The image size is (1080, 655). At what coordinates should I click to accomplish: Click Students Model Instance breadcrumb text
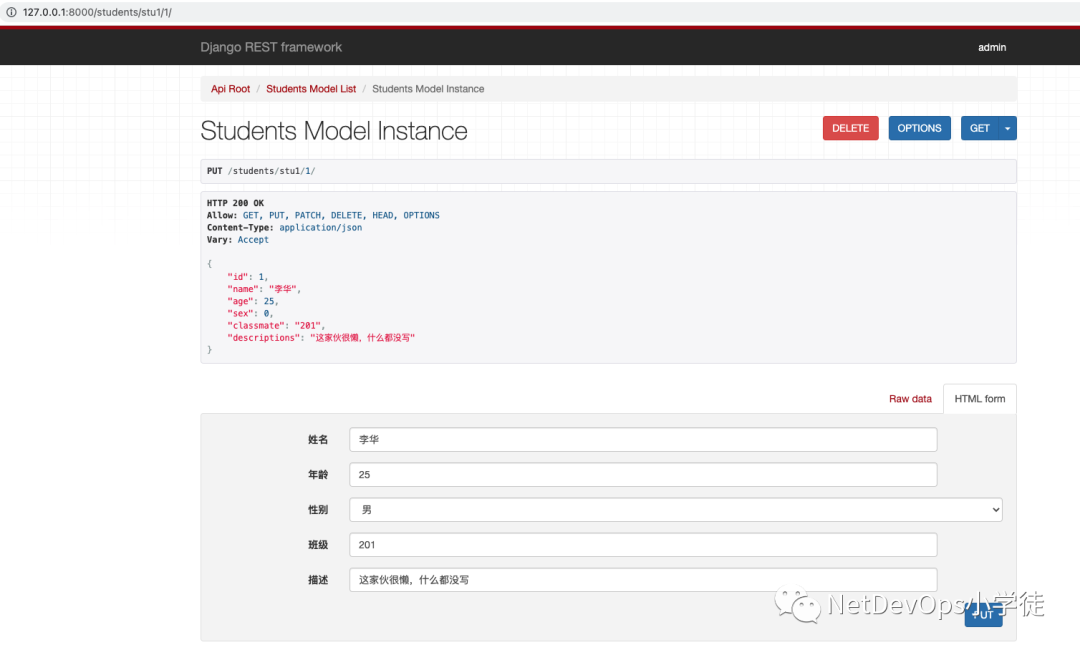point(428,89)
